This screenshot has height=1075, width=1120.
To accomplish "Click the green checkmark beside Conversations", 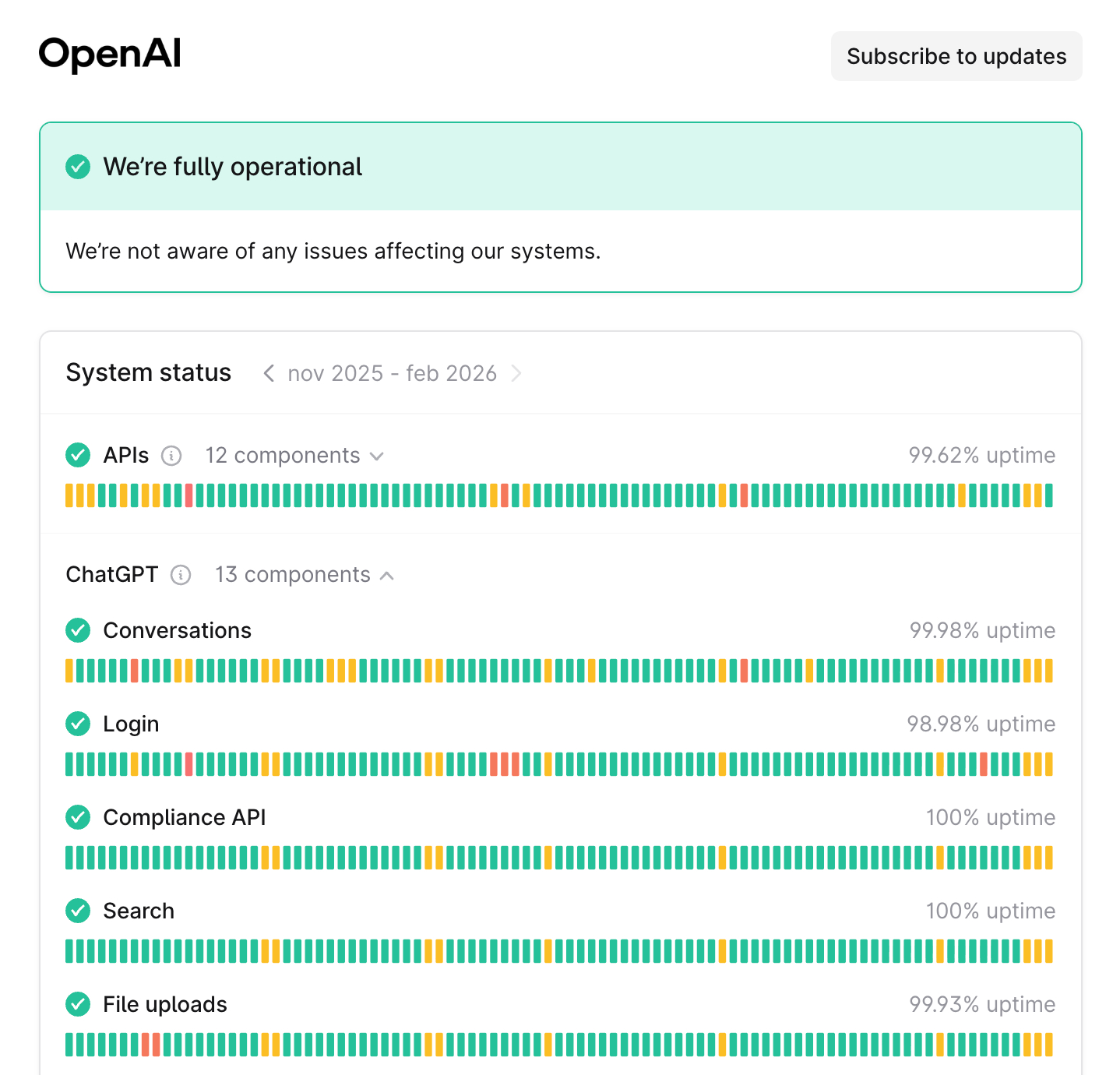I will 78,630.
